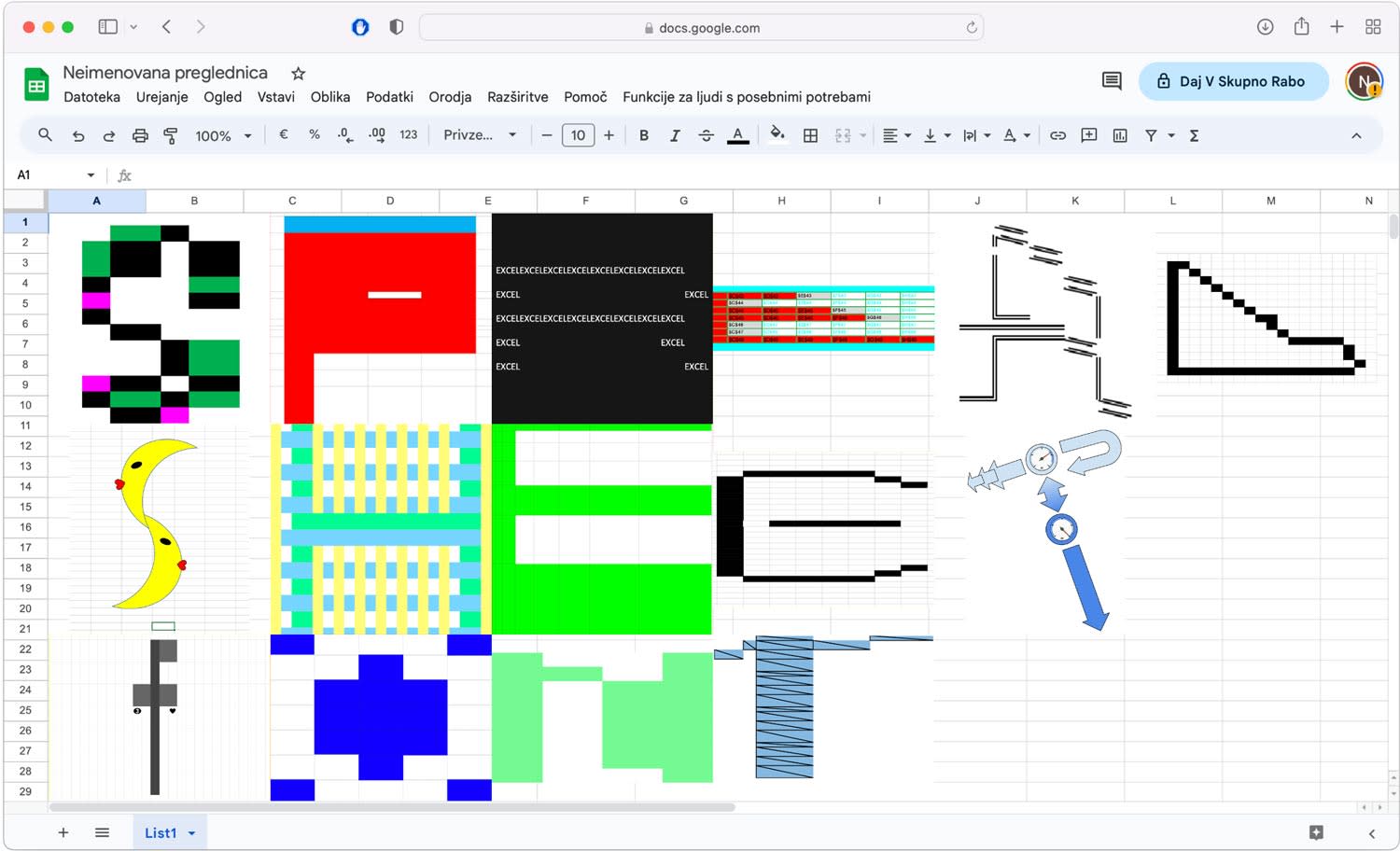The image size is (1400, 851).
Task: Open the text color picker
Action: pos(738,135)
